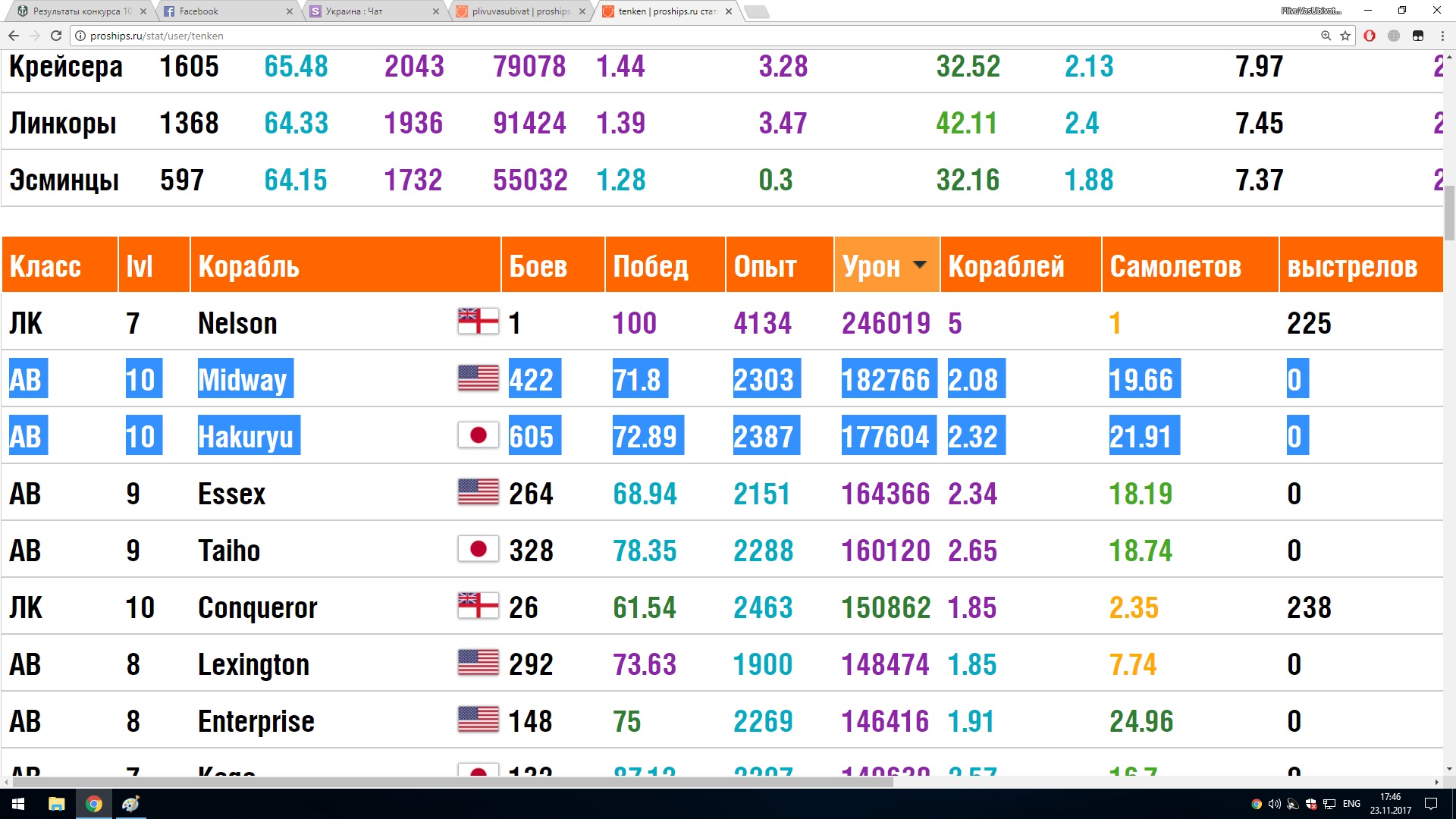Open Chrome three-dot menu
1456x819 pixels.
1442,36
